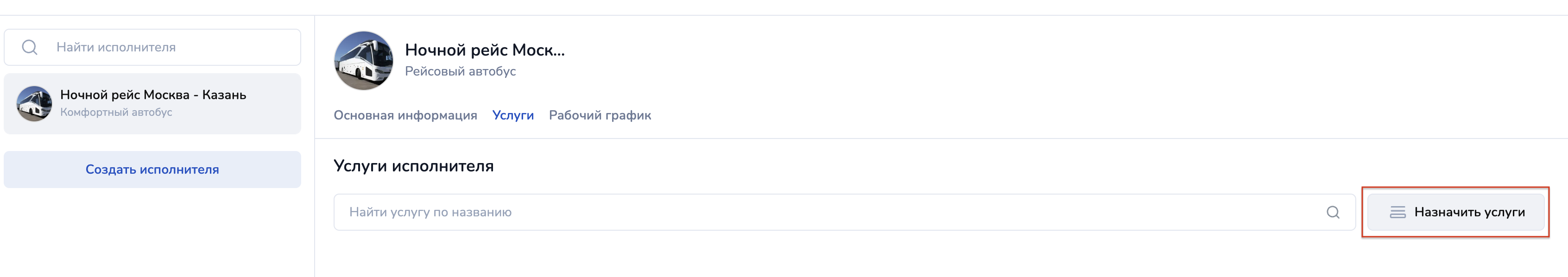The height and width of the screenshot is (277, 1568).
Task: Open the Рабочий график tab
Action: (600, 116)
